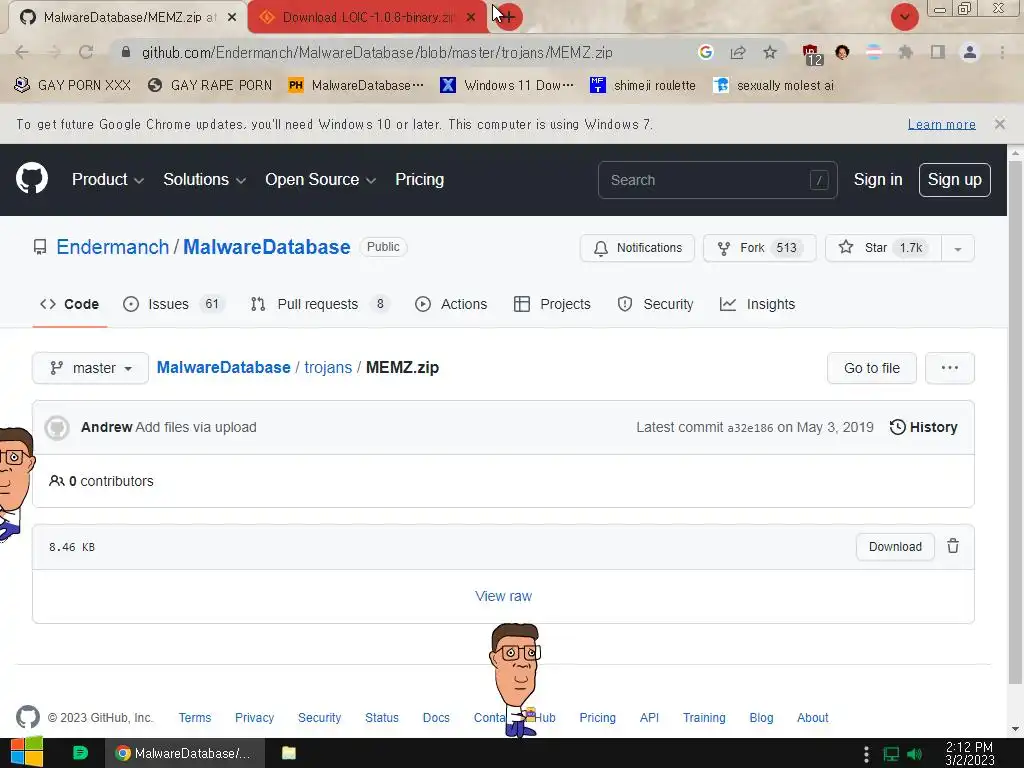The image size is (1024, 768).
Task: Open the Issues tab
Action: point(173,304)
